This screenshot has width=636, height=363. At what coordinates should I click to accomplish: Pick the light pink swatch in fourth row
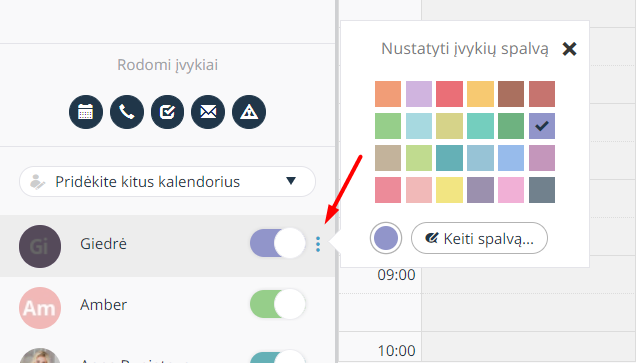pyautogui.click(x=511, y=190)
